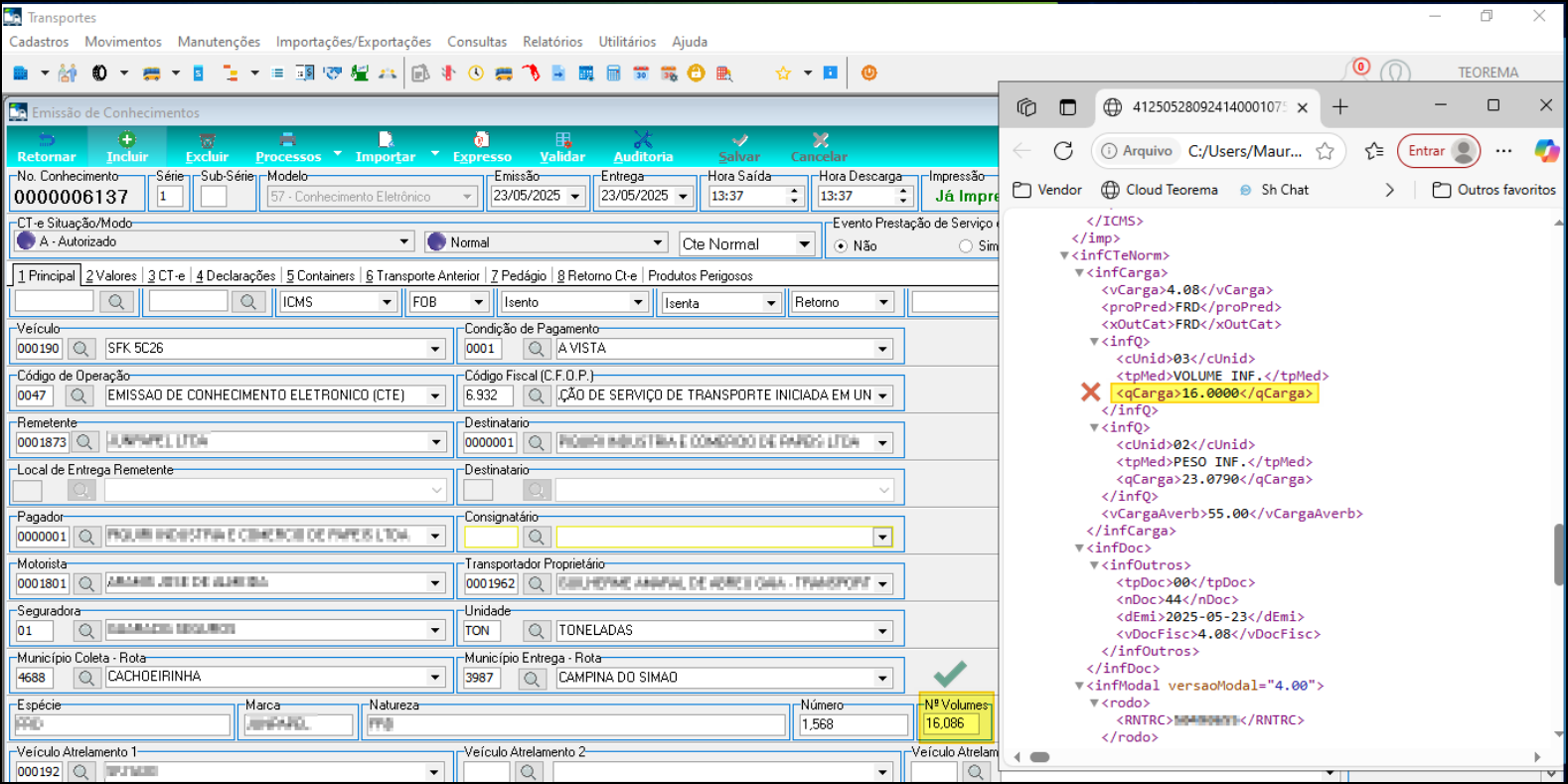Open the Cloud Teorema bookmark
This screenshot has width=1568, height=784.
(x=1160, y=190)
